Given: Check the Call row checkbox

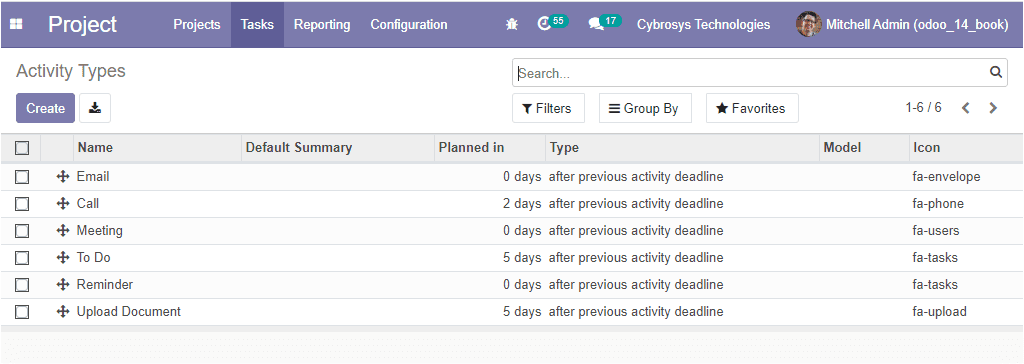Looking at the screenshot, I should pos(22,204).
